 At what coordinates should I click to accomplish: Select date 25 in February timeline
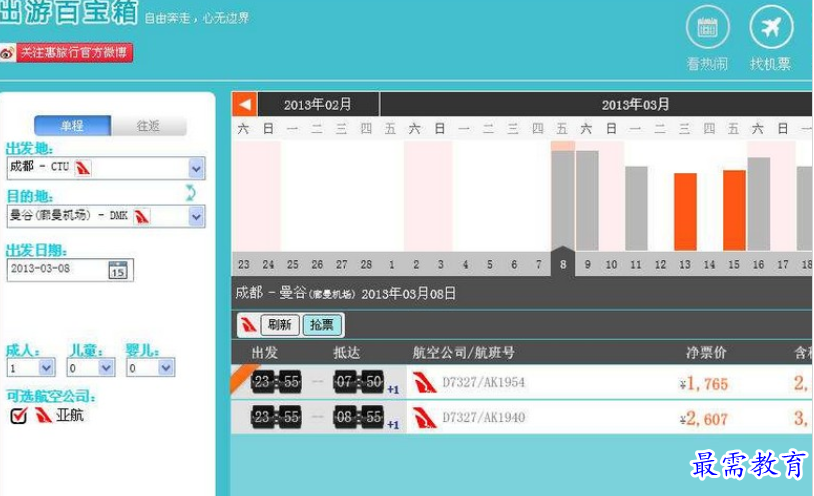(x=293, y=265)
